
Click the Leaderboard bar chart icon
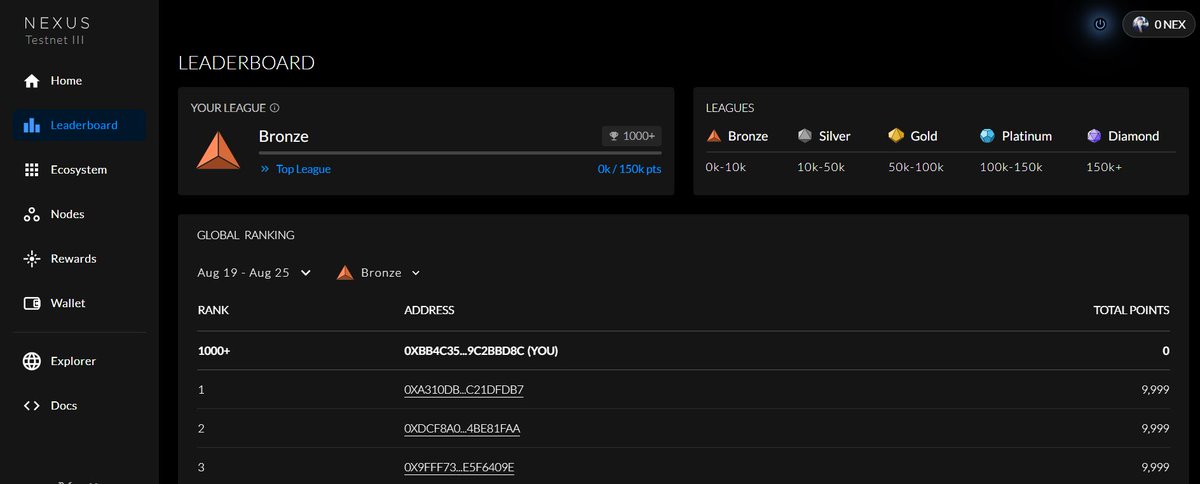click(31, 125)
